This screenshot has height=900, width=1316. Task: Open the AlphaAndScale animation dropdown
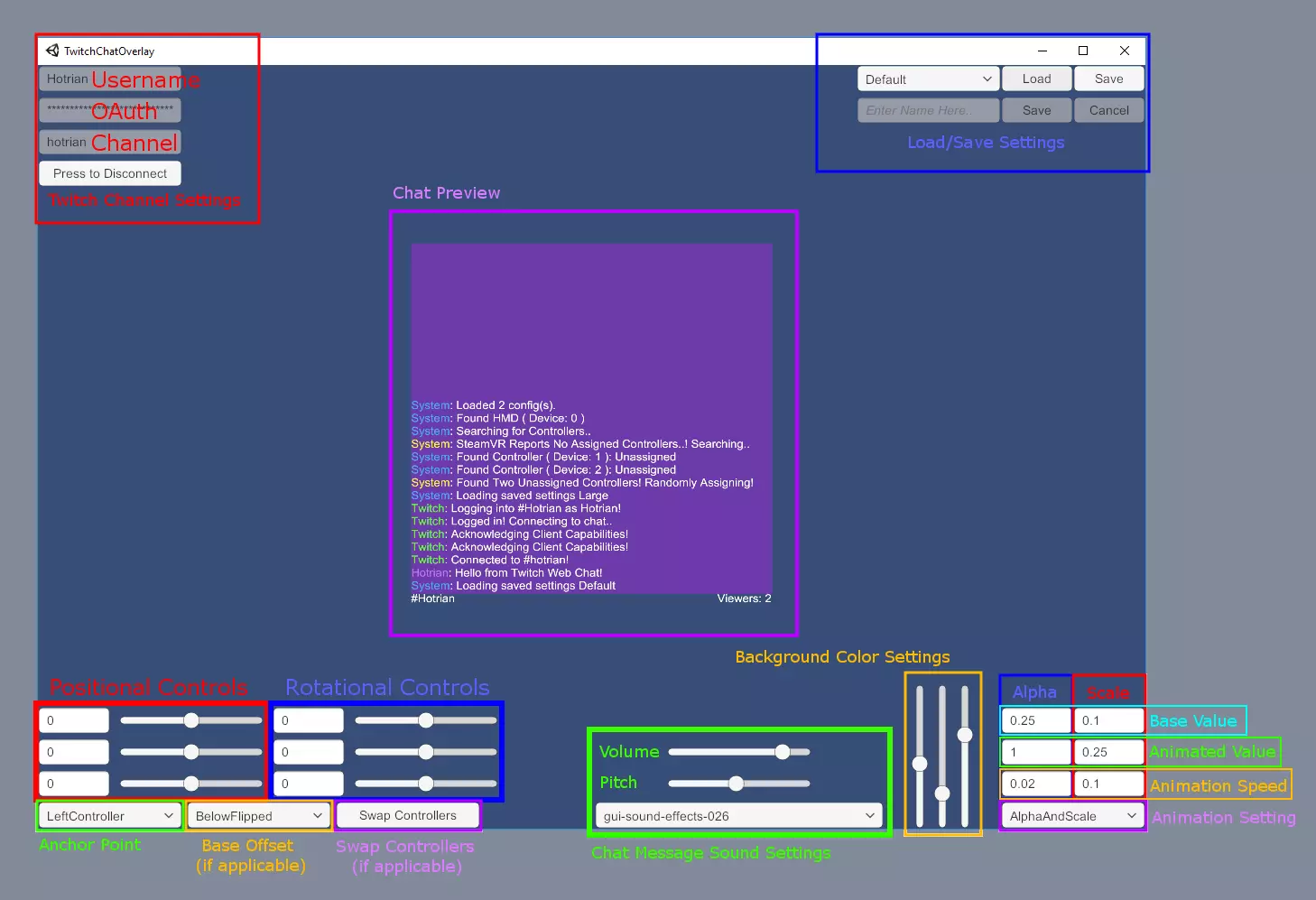(x=1073, y=816)
